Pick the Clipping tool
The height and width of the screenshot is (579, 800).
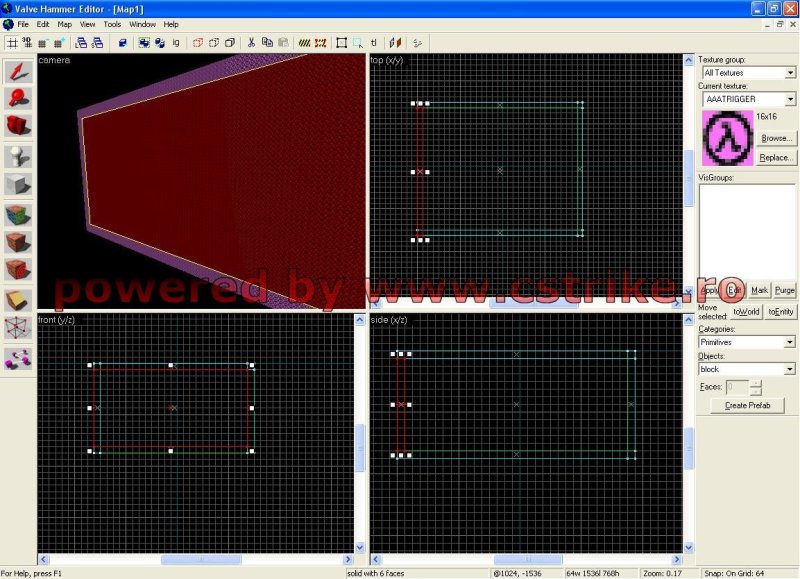coord(18,300)
